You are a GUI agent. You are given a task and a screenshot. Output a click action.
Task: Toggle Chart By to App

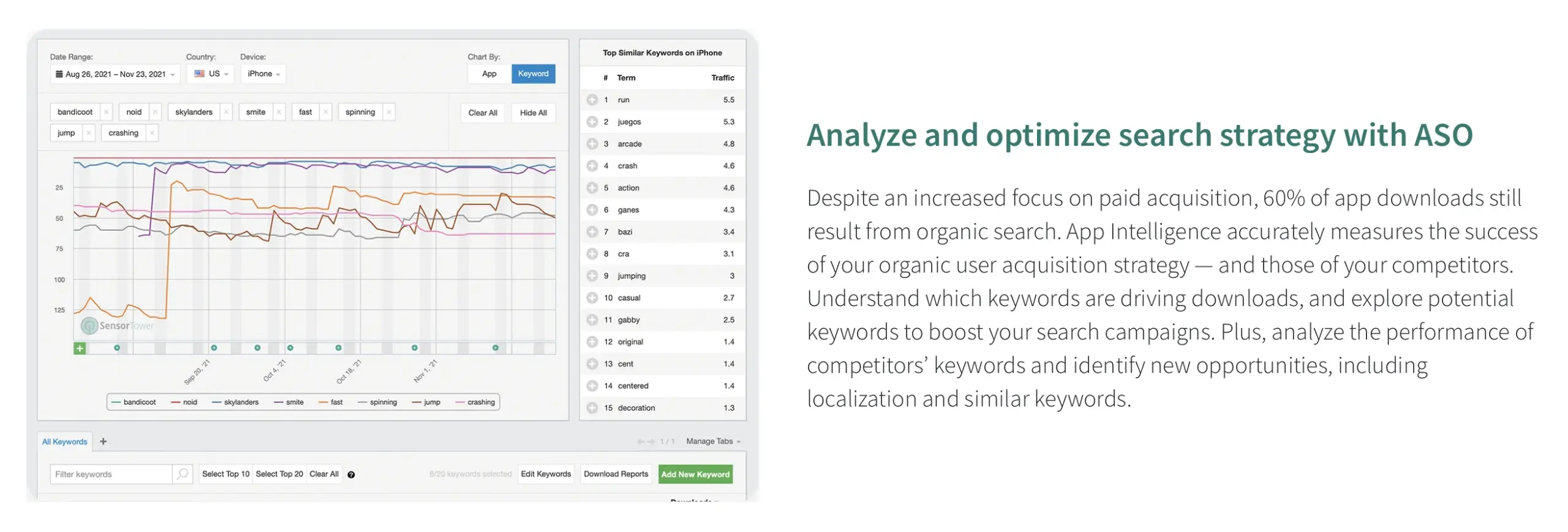(488, 73)
